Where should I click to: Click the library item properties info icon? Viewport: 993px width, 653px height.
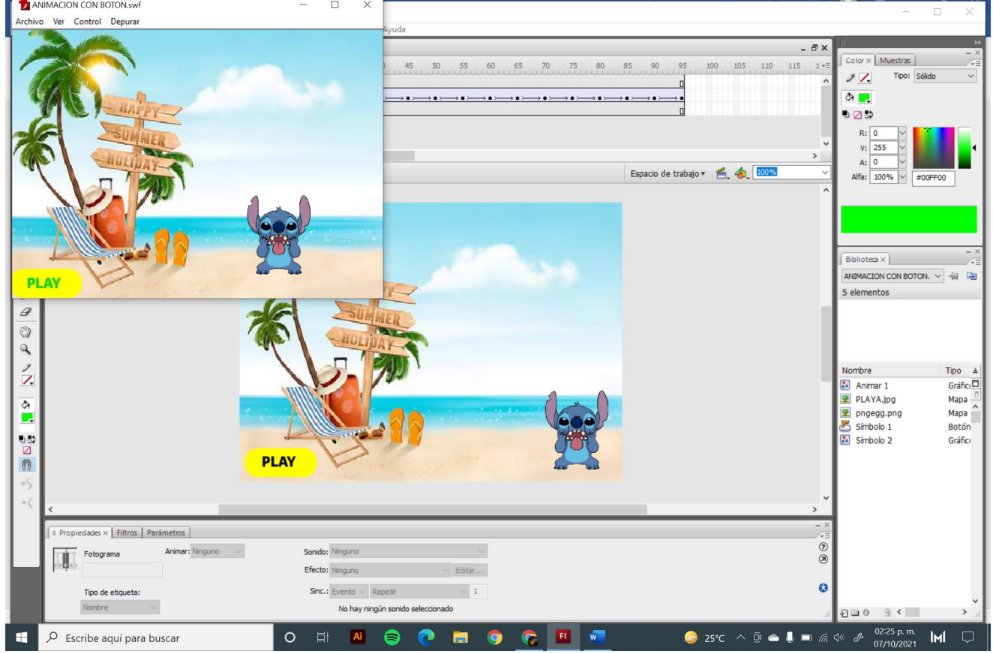(866, 613)
